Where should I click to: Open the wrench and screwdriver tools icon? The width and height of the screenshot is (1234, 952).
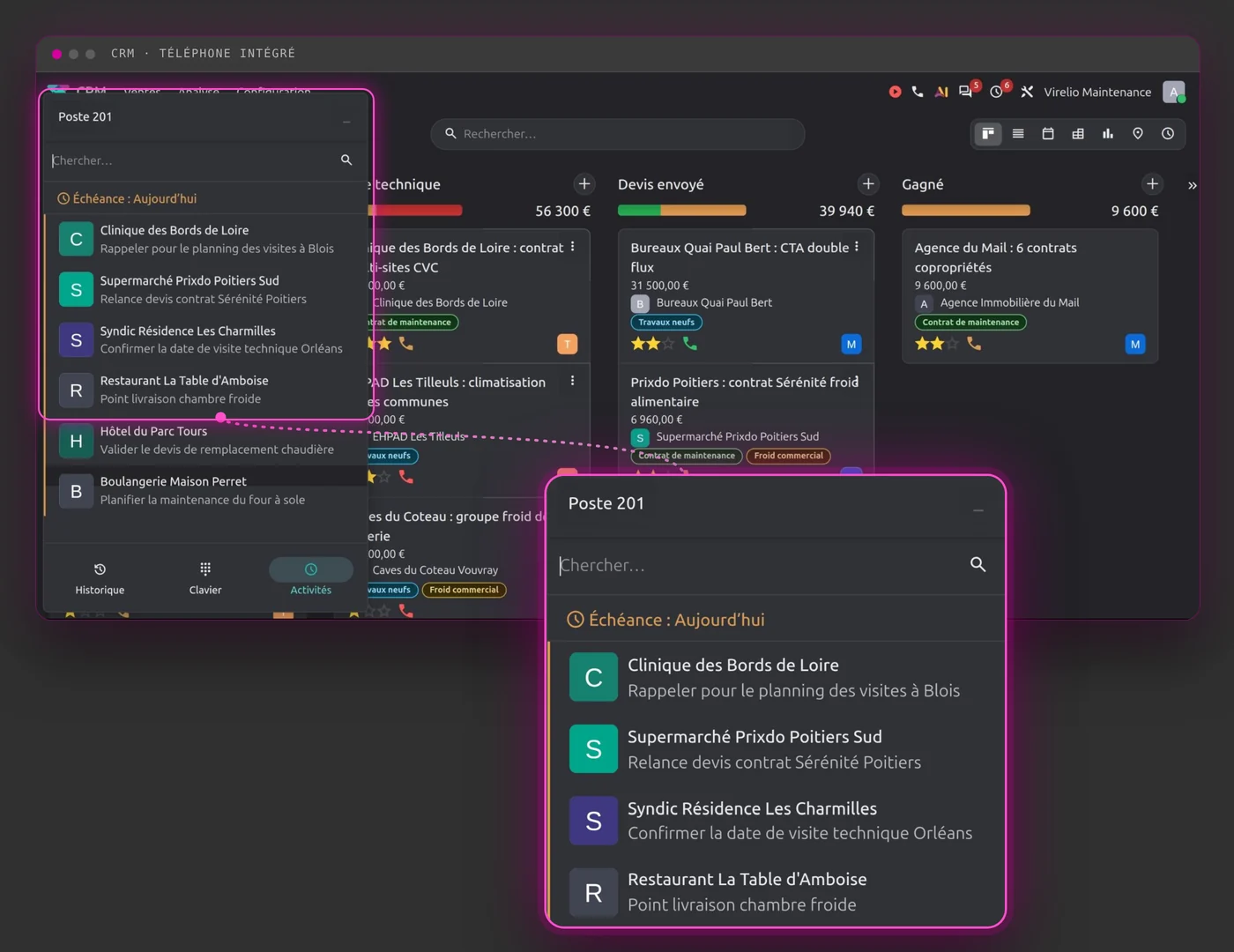tap(1027, 92)
